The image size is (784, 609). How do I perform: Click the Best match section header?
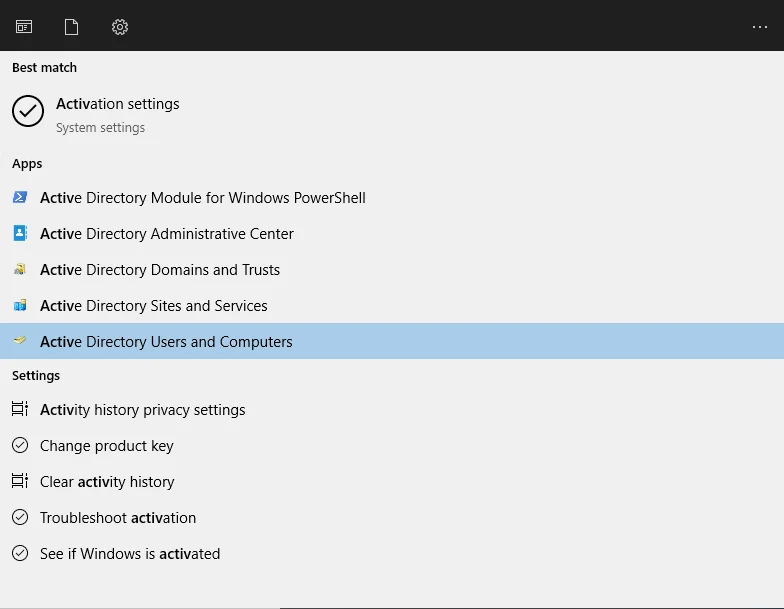(x=44, y=68)
